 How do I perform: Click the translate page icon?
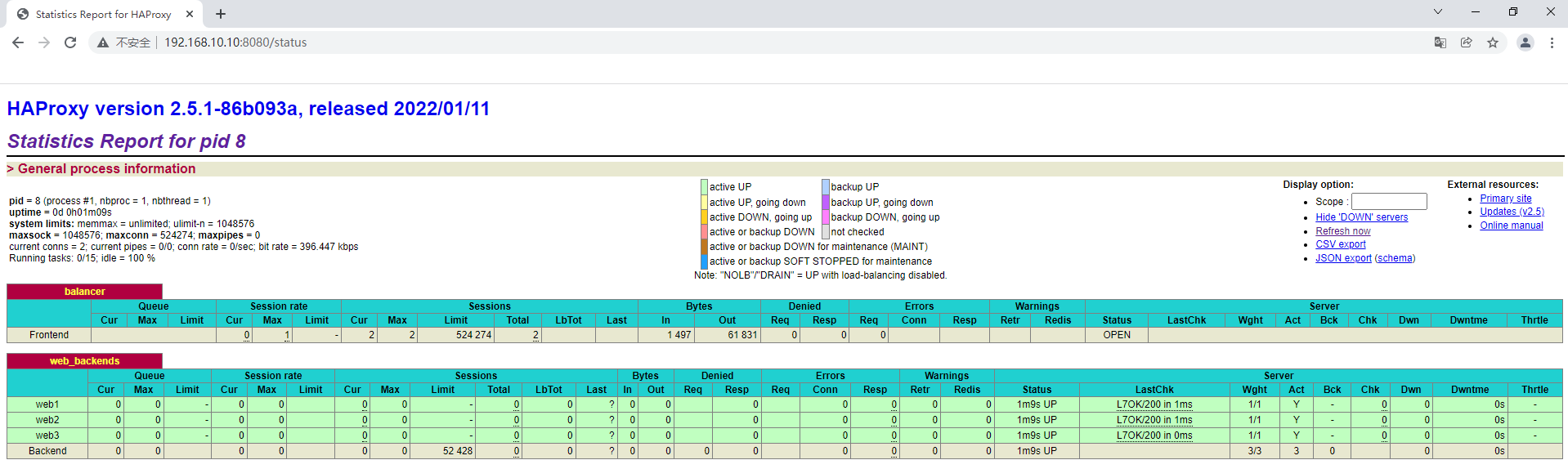[x=1440, y=42]
